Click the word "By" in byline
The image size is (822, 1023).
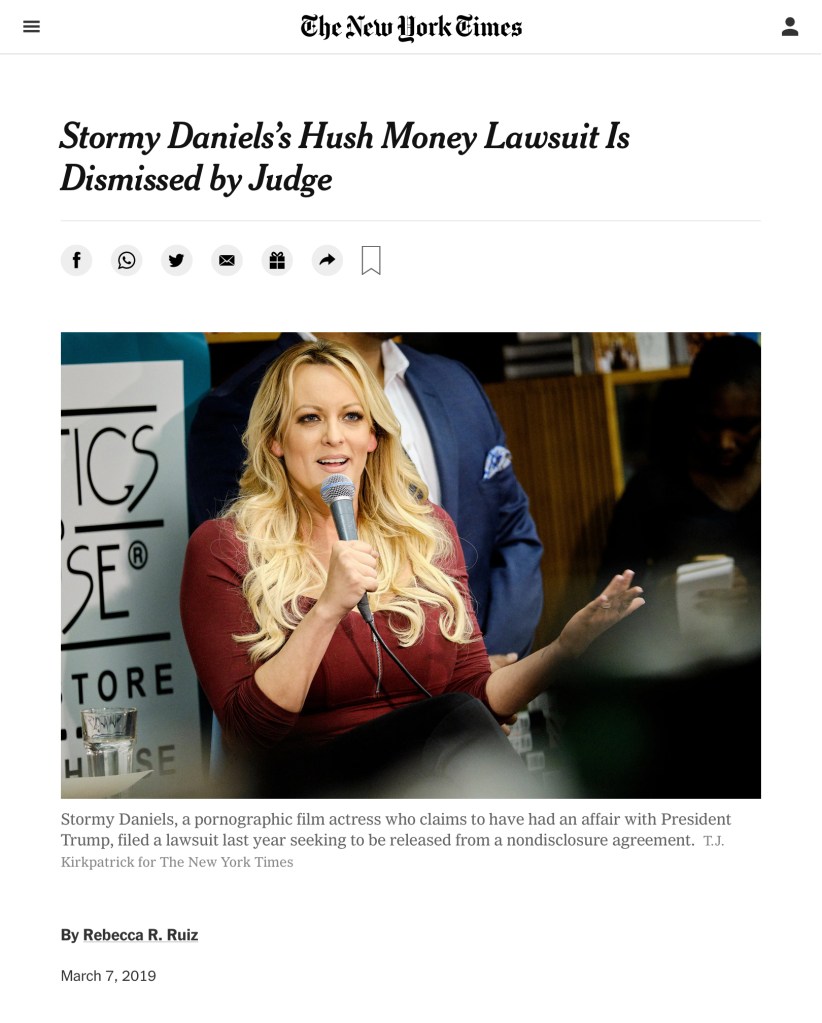70,935
